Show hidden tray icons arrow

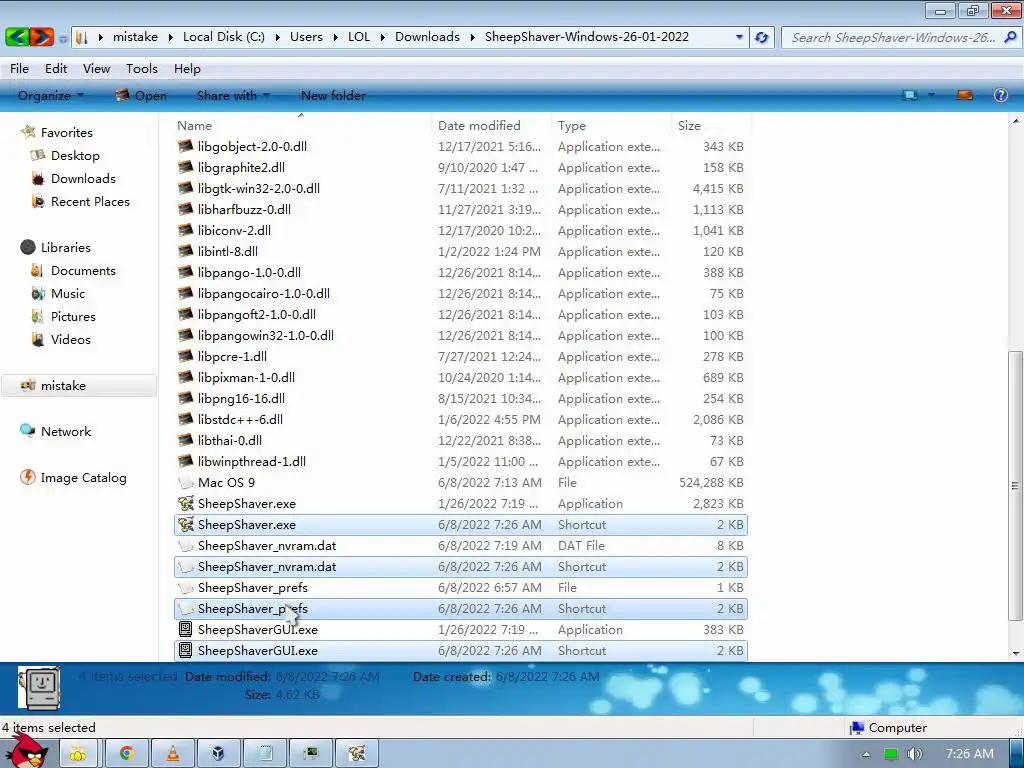[866, 754]
